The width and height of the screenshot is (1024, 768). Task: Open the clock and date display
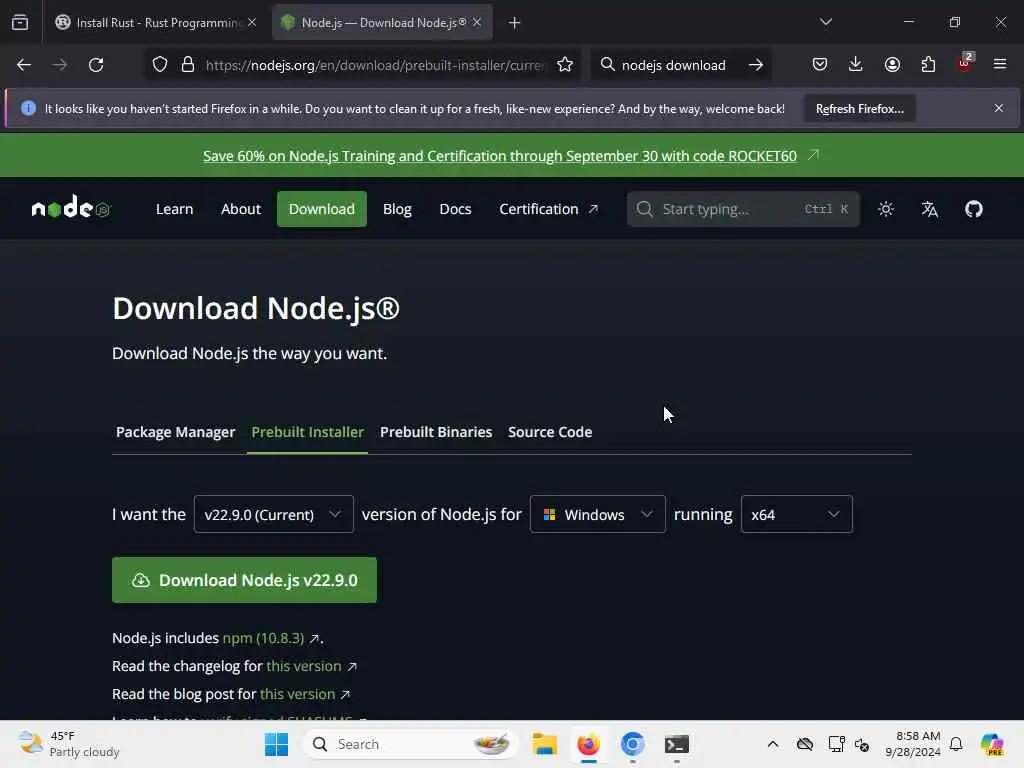pyautogui.click(x=913, y=744)
